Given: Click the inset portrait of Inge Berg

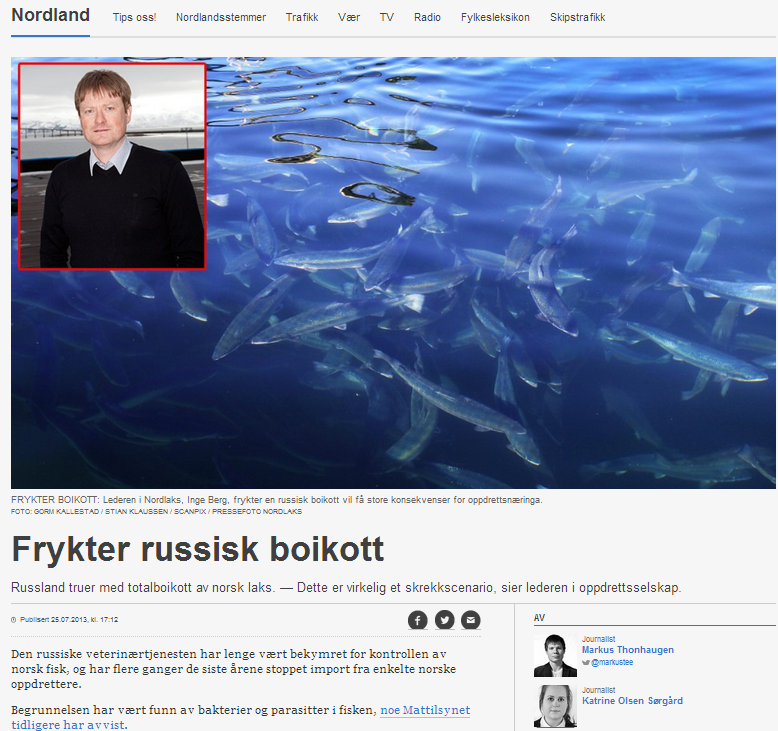Looking at the screenshot, I should tap(112, 167).
